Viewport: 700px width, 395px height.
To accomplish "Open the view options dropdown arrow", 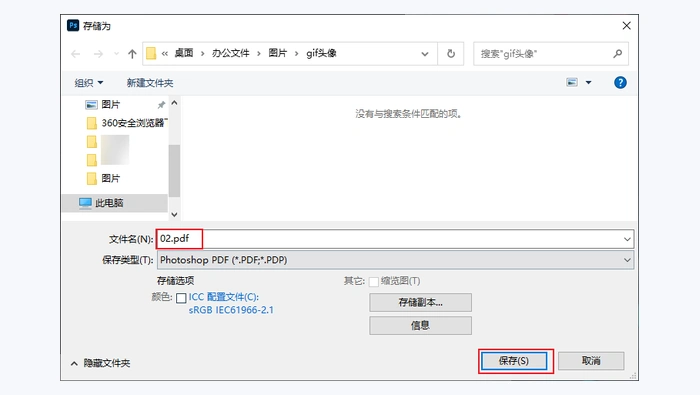I will point(588,83).
